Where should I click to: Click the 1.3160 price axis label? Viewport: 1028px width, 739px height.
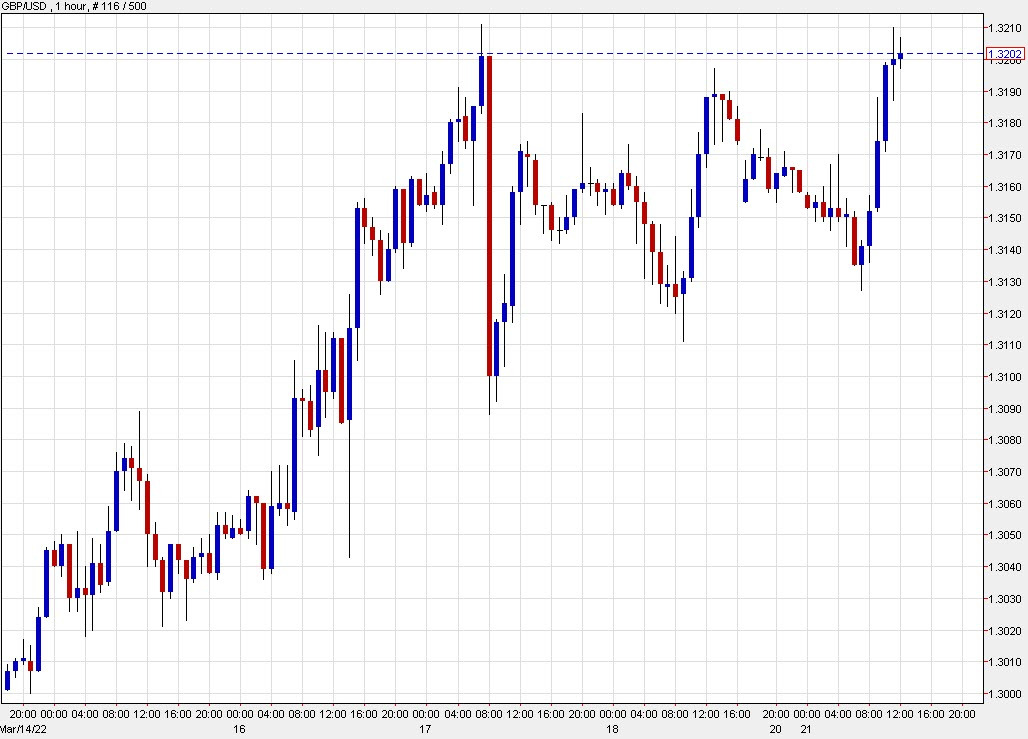(1005, 187)
